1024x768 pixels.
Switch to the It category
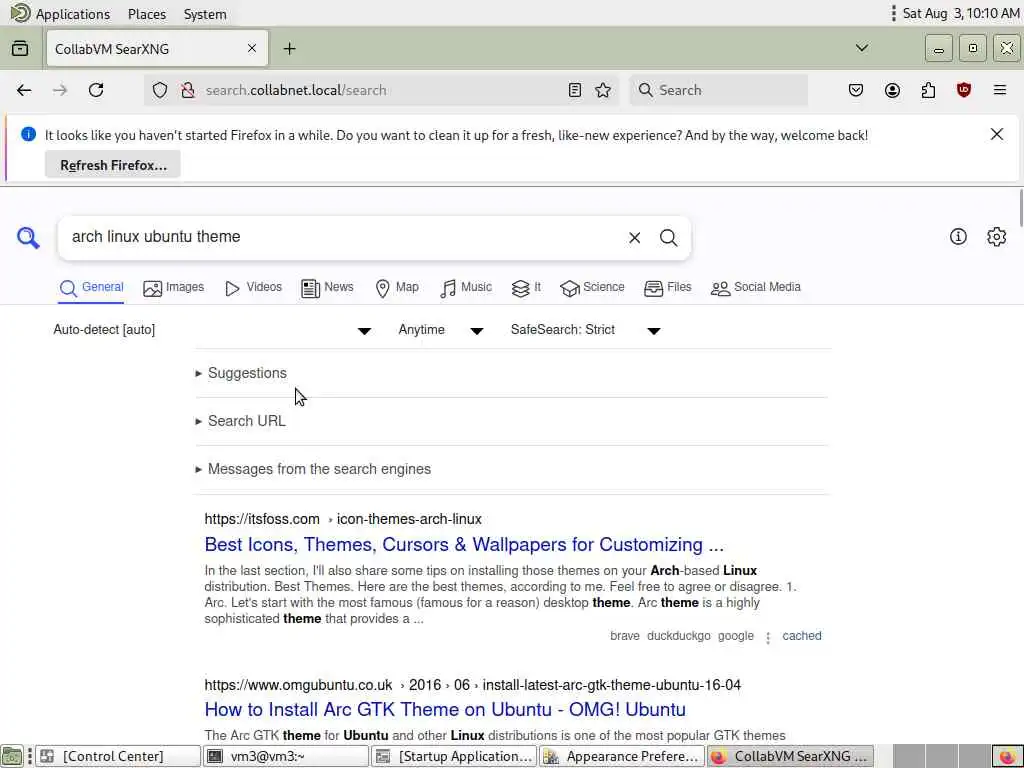tap(526, 287)
